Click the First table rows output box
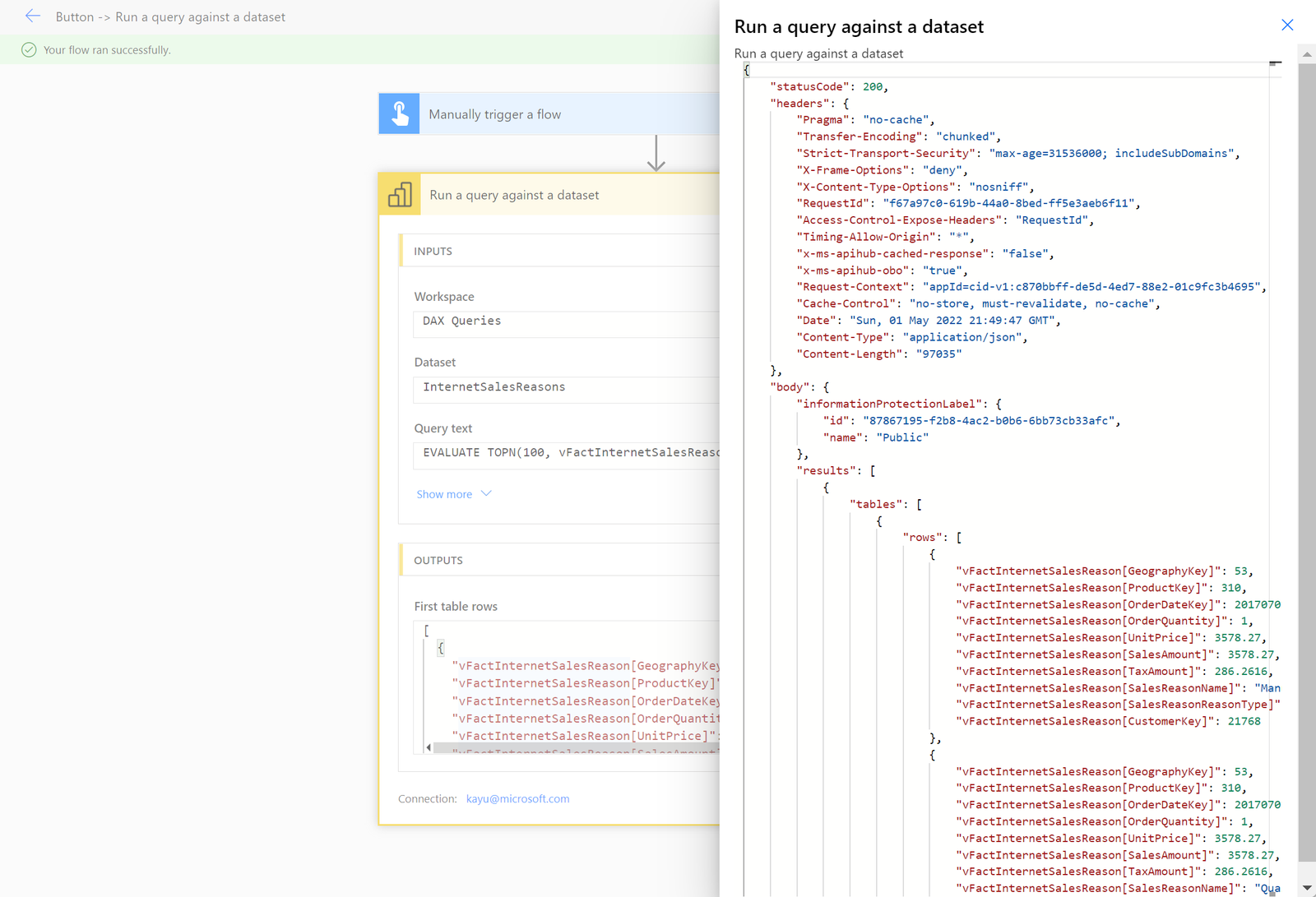 [x=566, y=687]
